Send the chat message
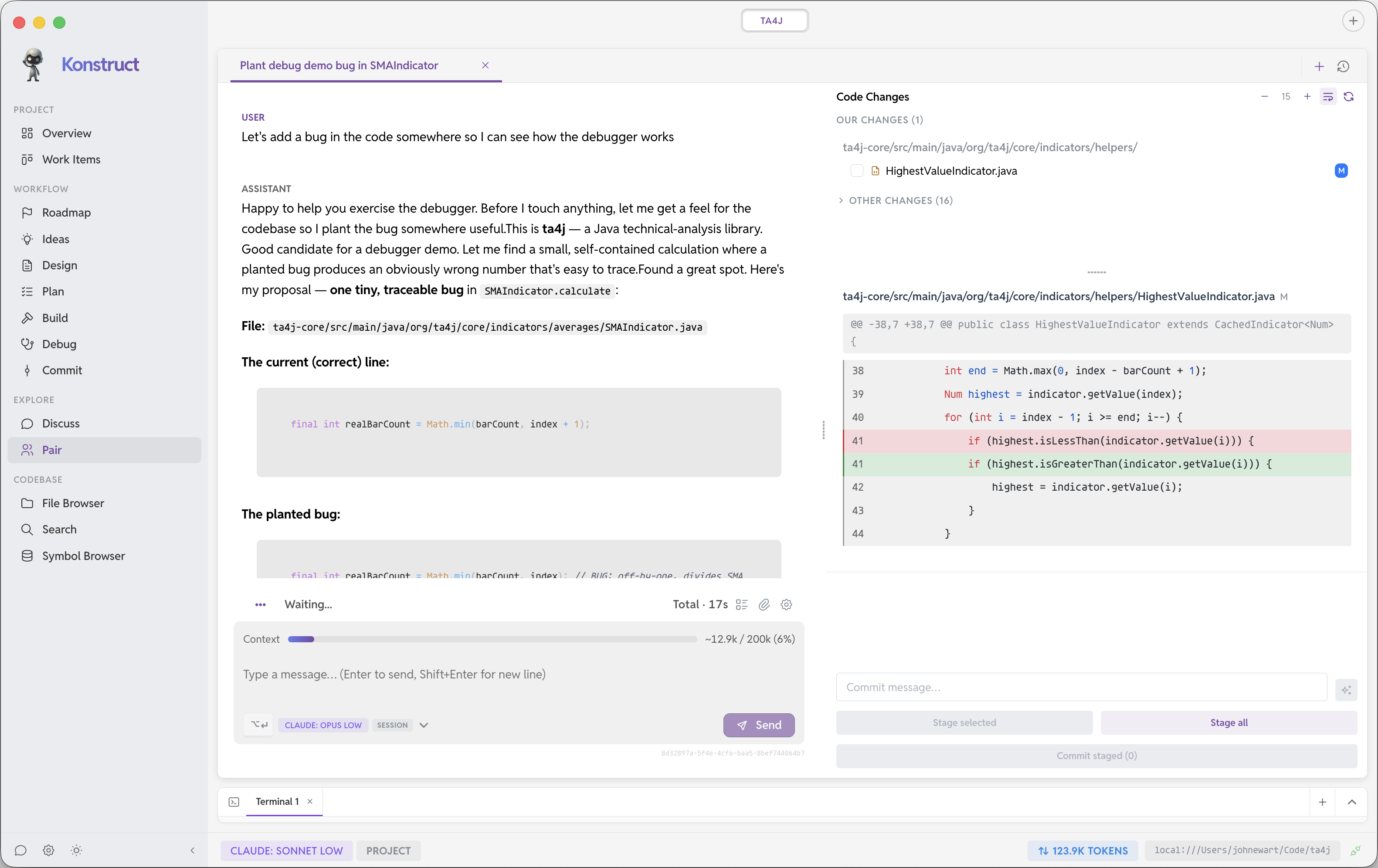This screenshot has width=1378, height=868. (759, 725)
